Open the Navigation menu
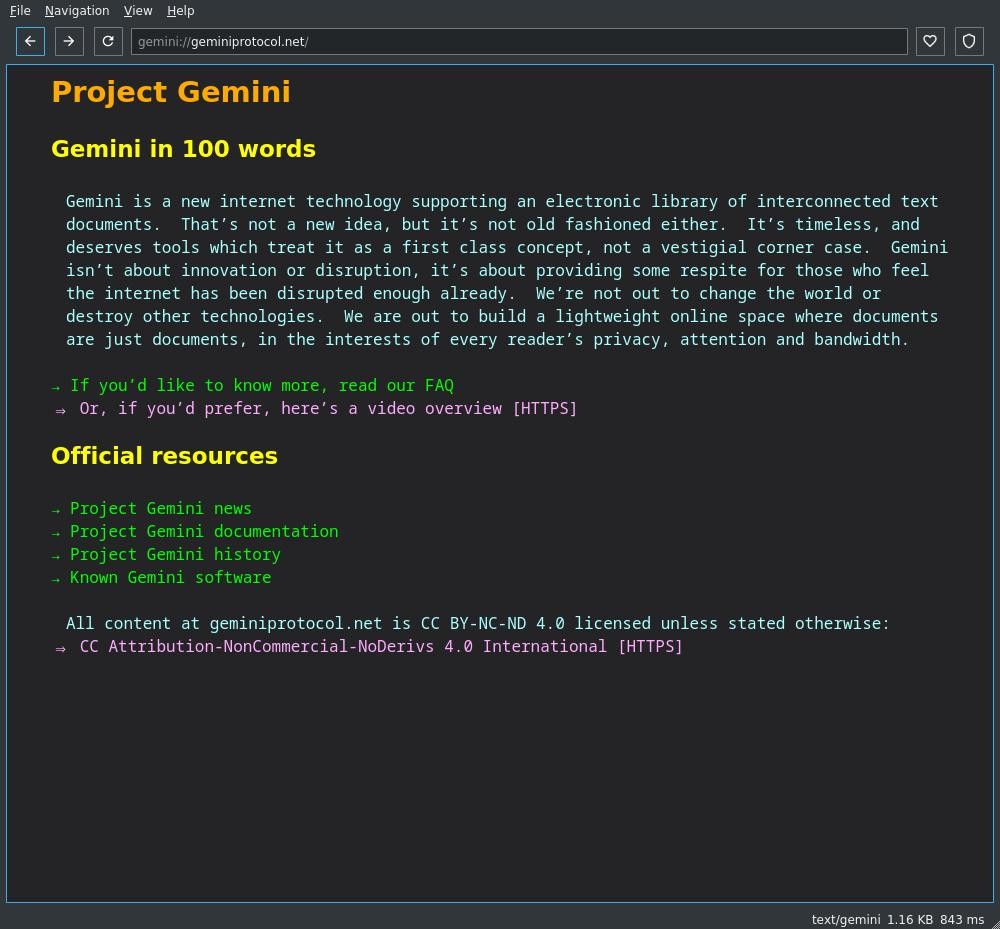 pyautogui.click(x=77, y=11)
